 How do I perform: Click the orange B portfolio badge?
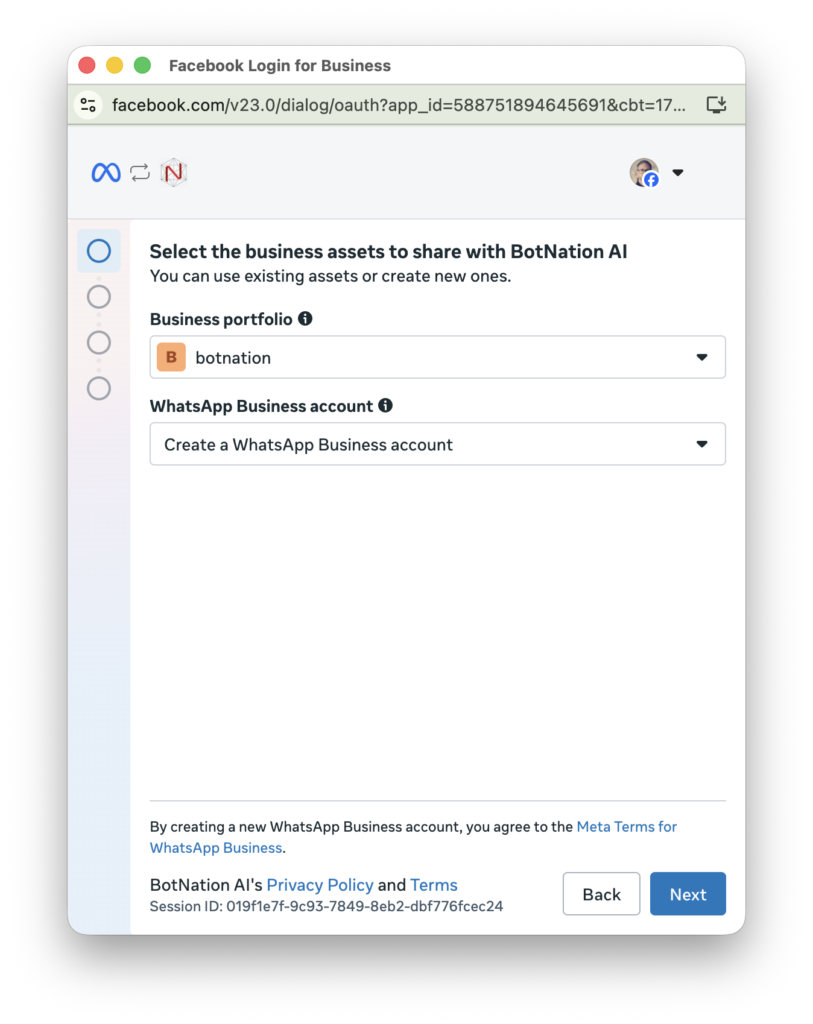click(x=171, y=357)
